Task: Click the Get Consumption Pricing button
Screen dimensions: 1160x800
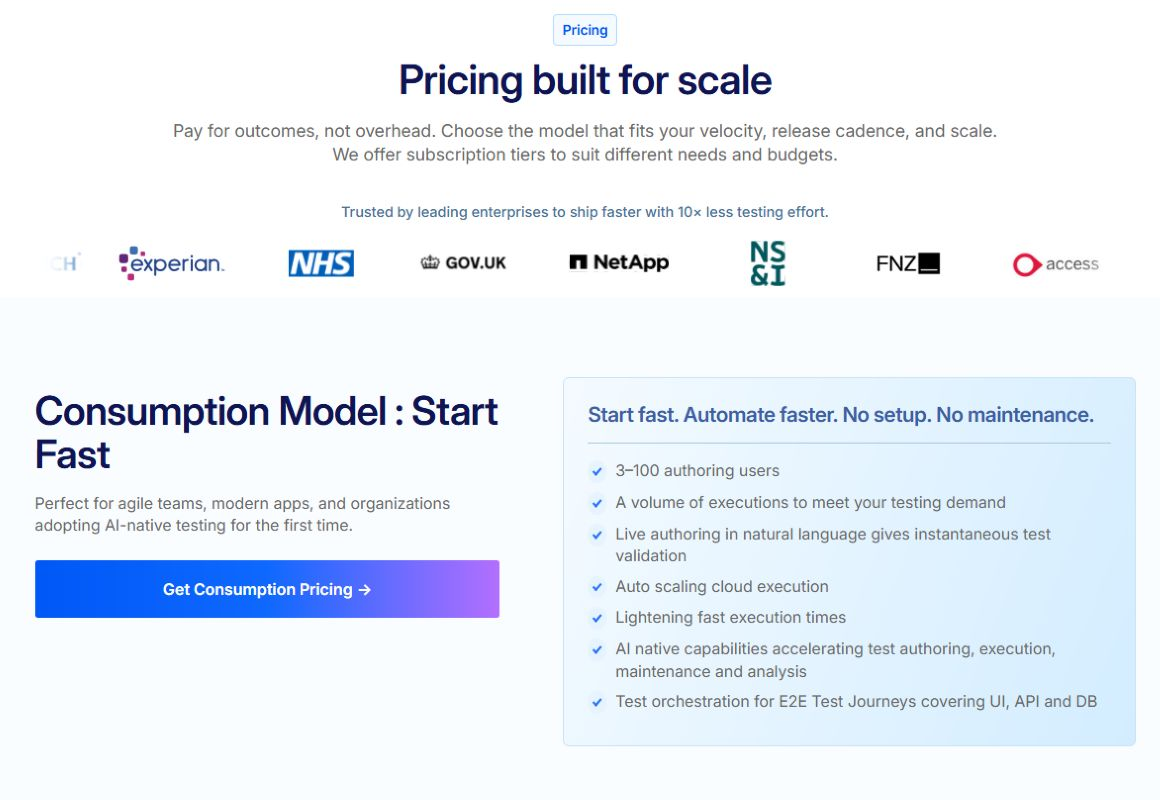Action: [267, 589]
